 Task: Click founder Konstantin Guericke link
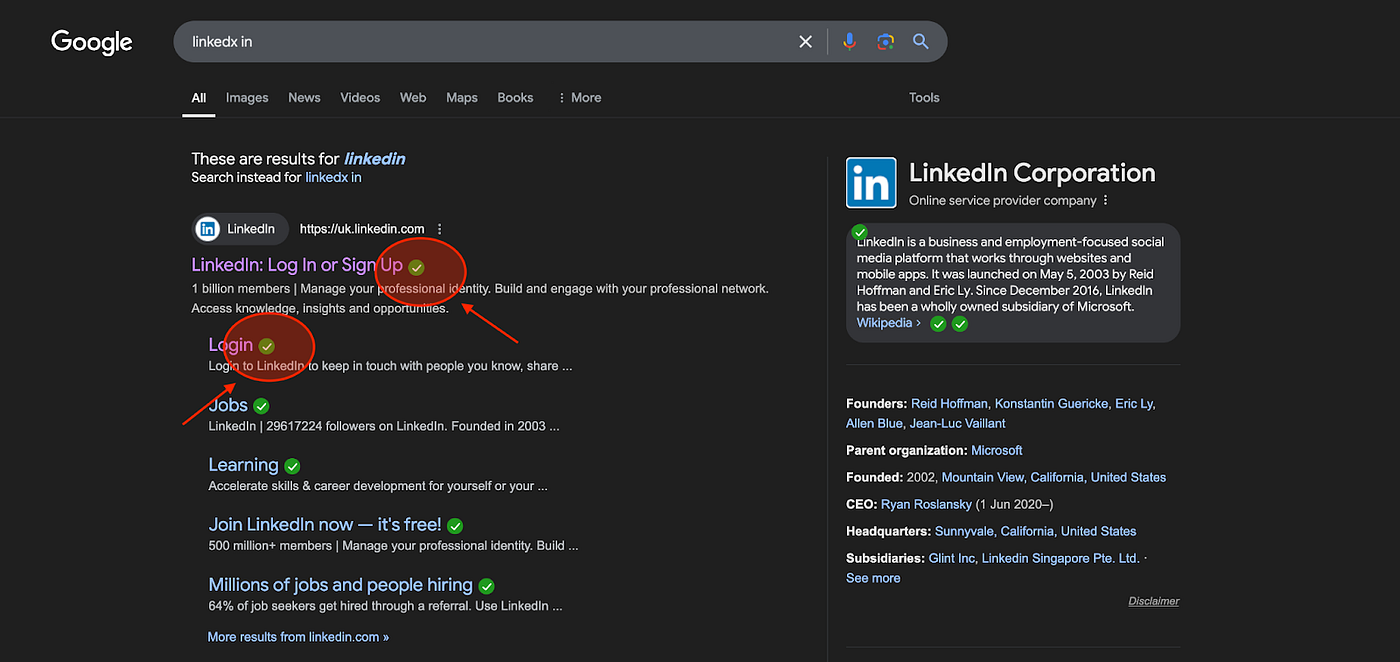(1053, 404)
